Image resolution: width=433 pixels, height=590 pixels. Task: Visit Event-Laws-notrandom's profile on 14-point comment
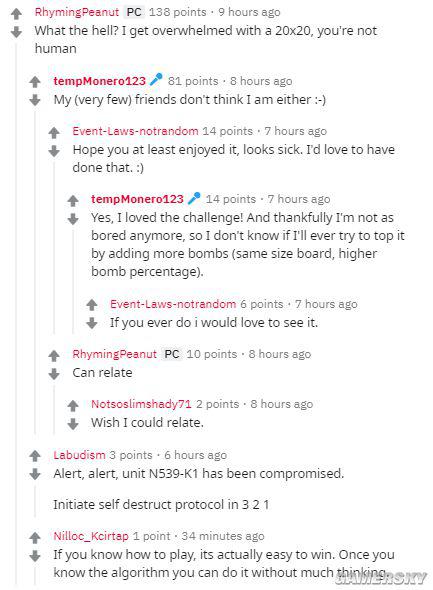135,131
